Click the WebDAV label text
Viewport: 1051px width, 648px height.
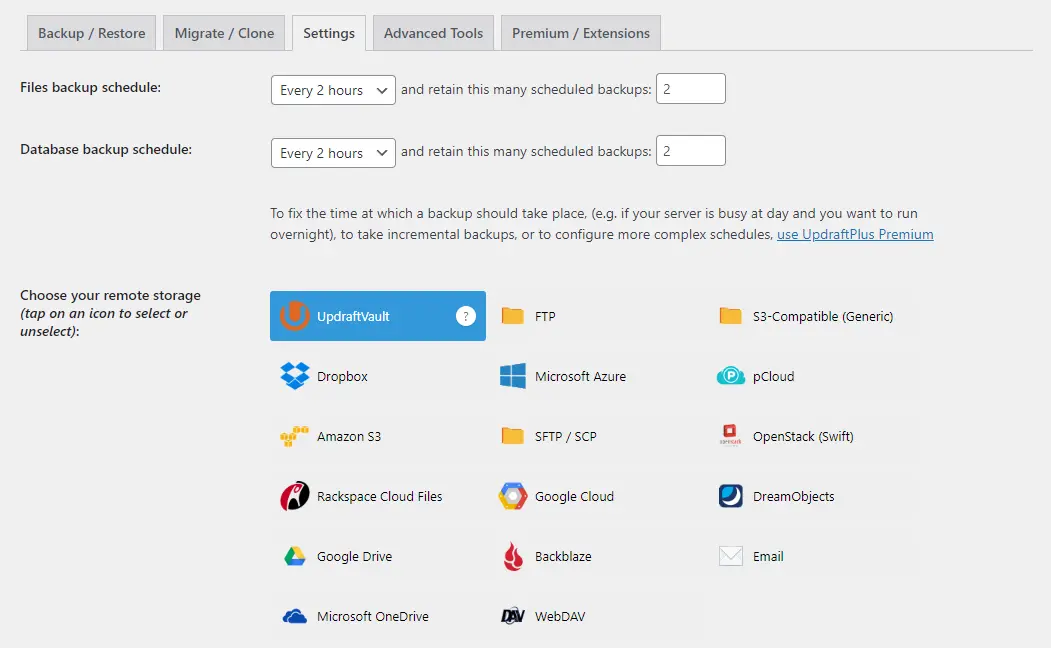(x=560, y=617)
